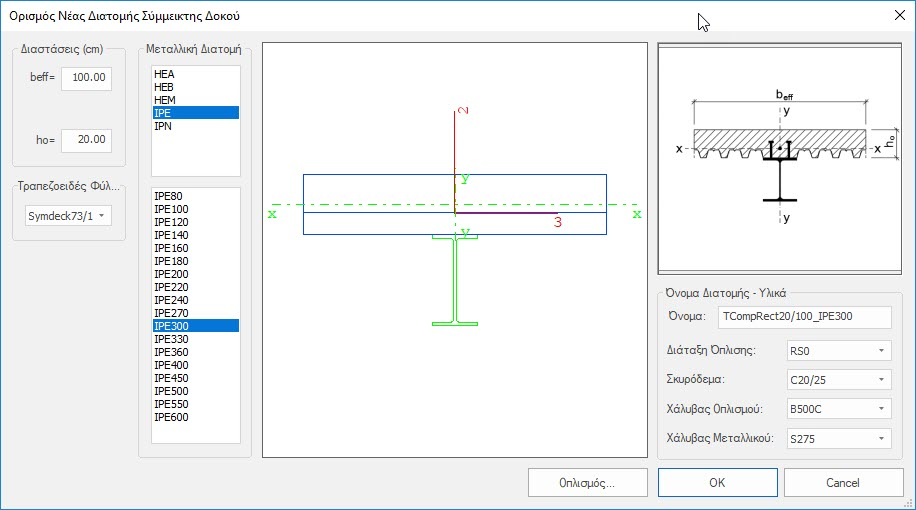This screenshot has width=916, height=510.
Task: Select IPE80 profile size
Action: click(x=169, y=196)
